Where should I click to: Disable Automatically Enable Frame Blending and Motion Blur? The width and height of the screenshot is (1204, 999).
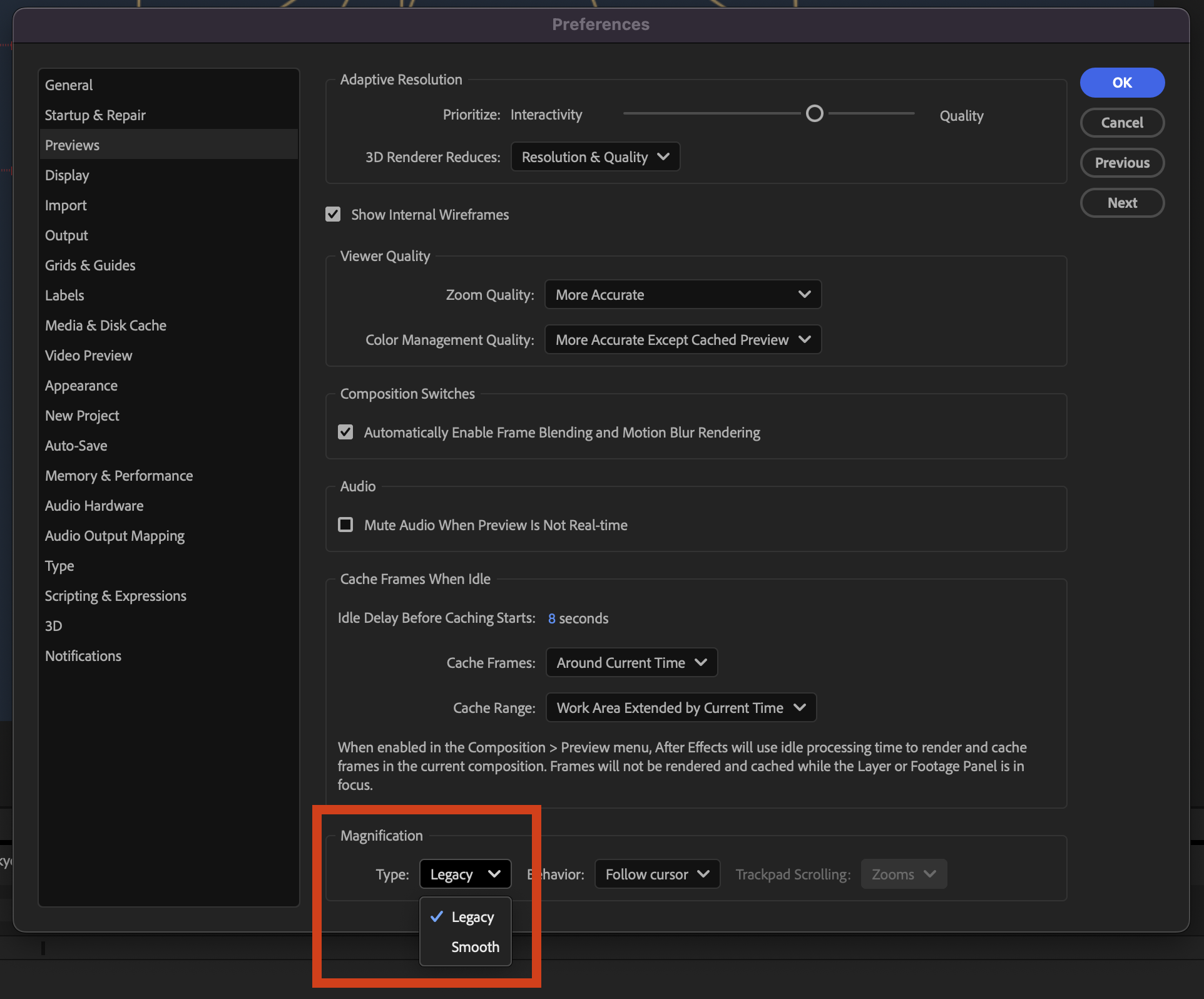345,431
